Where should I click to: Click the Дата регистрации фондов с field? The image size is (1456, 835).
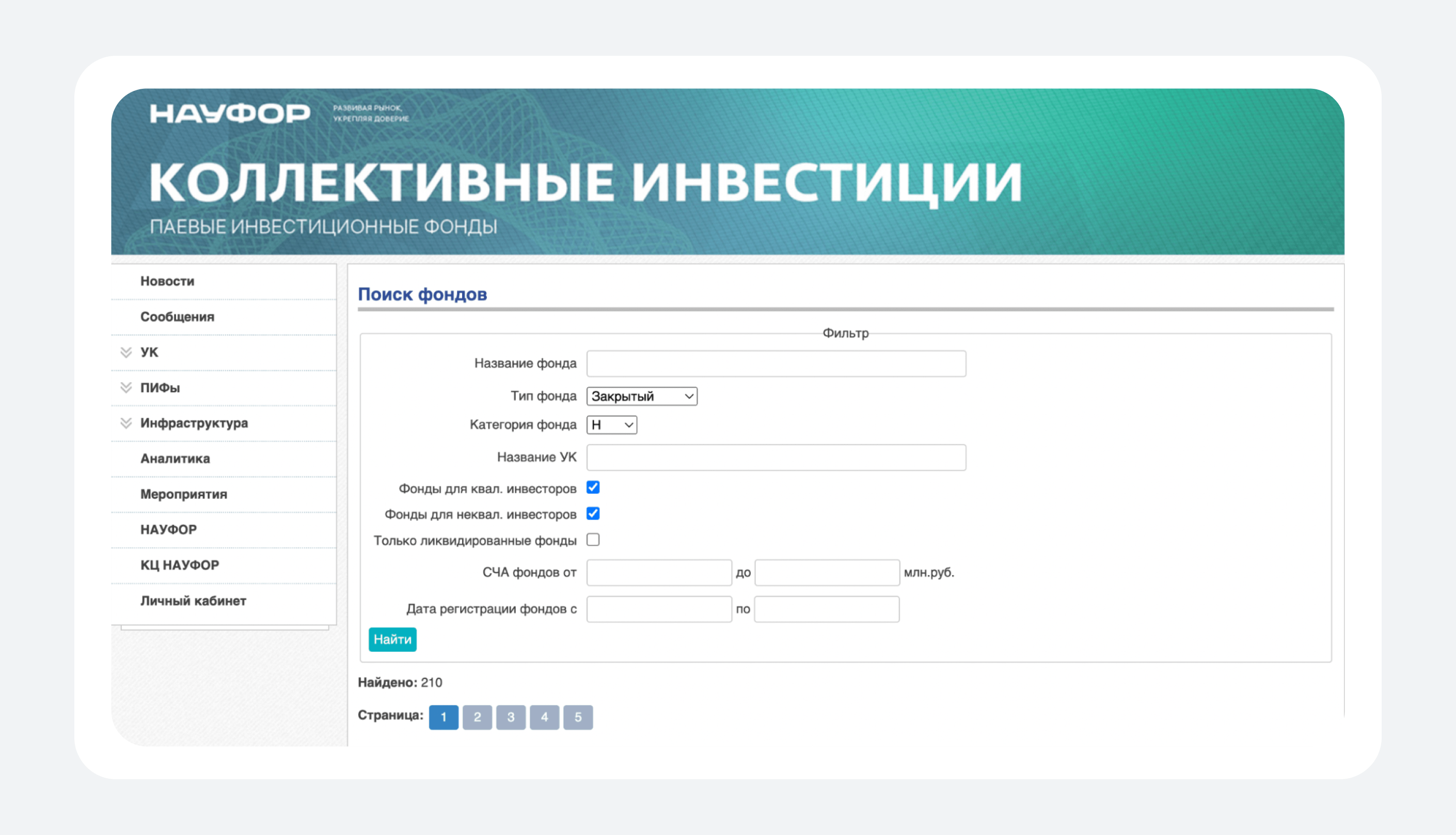(x=659, y=609)
